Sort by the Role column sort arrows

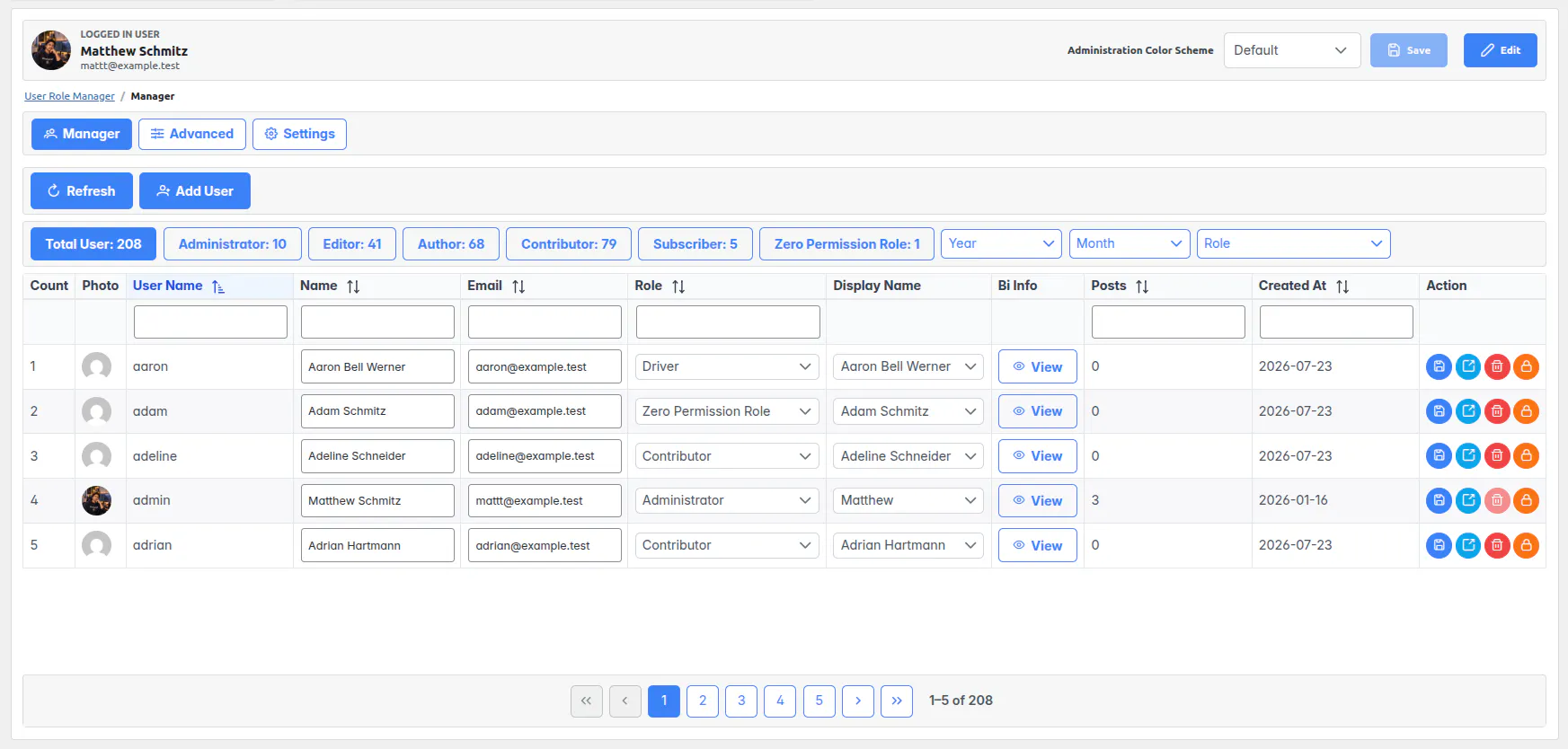(x=678, y=286)
